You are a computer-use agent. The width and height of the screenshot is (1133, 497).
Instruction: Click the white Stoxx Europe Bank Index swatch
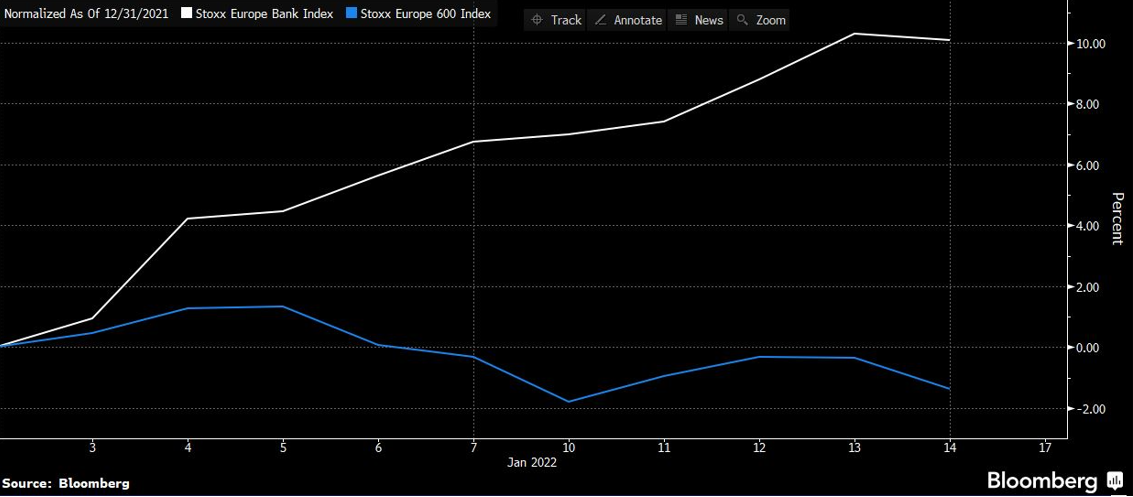(x=188, y=13)
